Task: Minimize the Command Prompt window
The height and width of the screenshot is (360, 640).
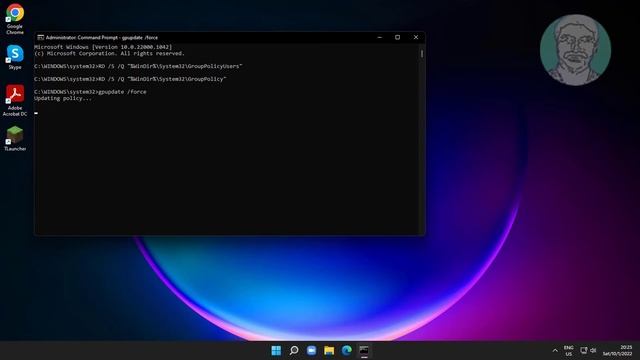Action: [x=380, y=37]
